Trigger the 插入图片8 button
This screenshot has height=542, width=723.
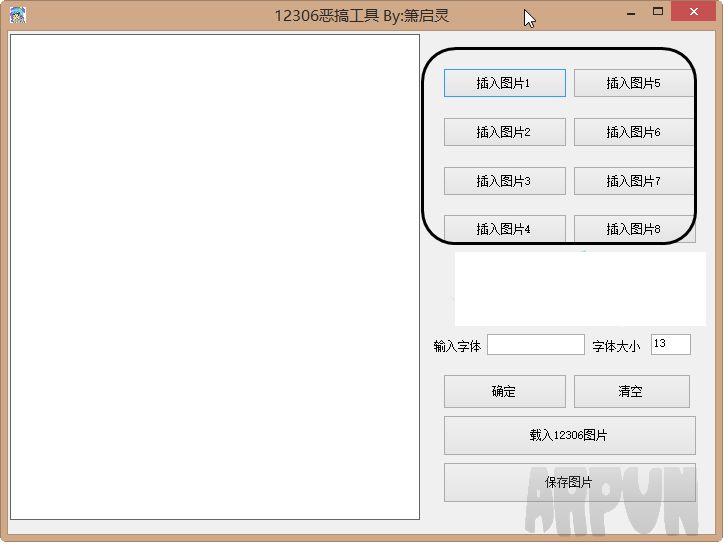tap(634, 229)
